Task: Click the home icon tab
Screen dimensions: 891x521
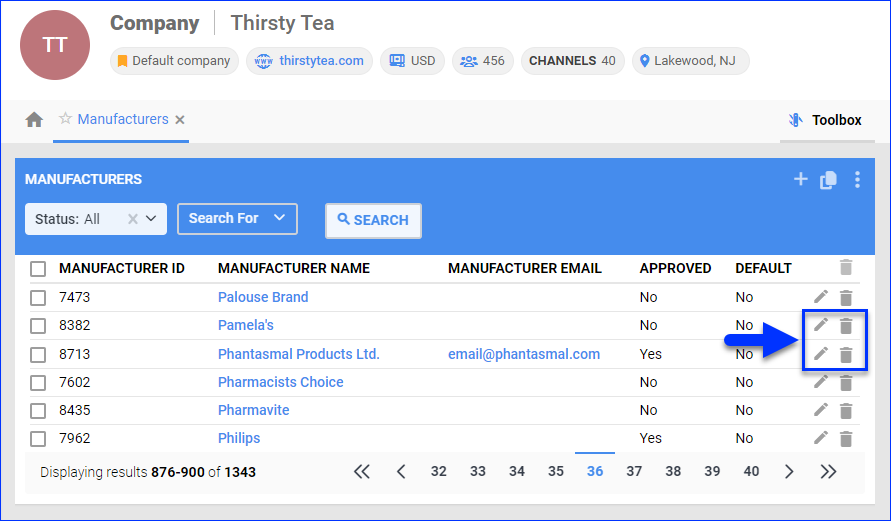Action: 34,120
